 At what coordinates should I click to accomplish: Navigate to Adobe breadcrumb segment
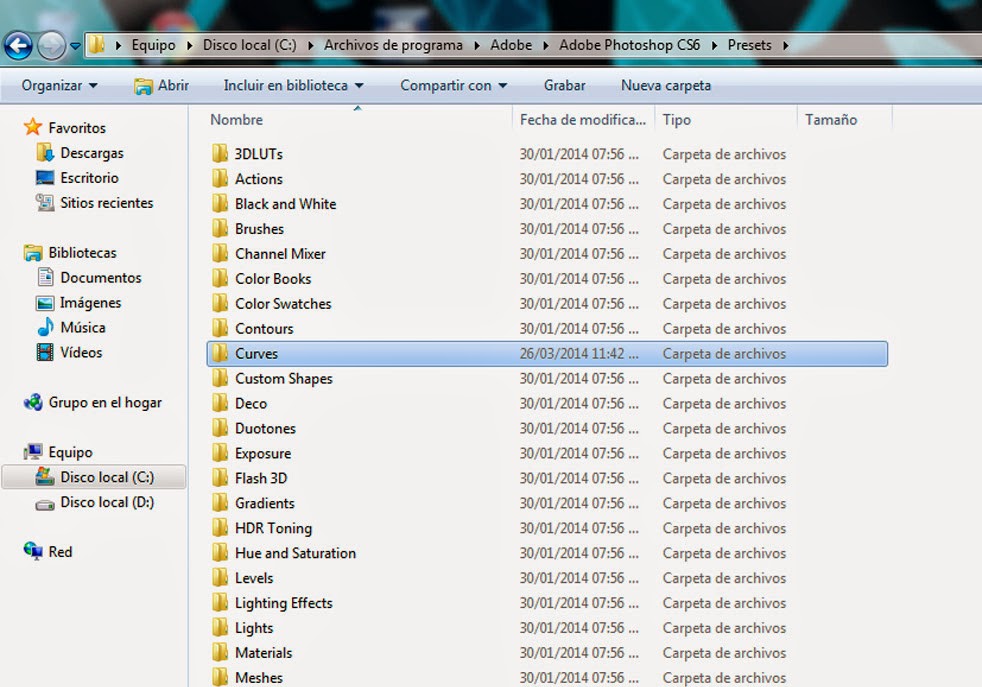click(x=511, y=45)
